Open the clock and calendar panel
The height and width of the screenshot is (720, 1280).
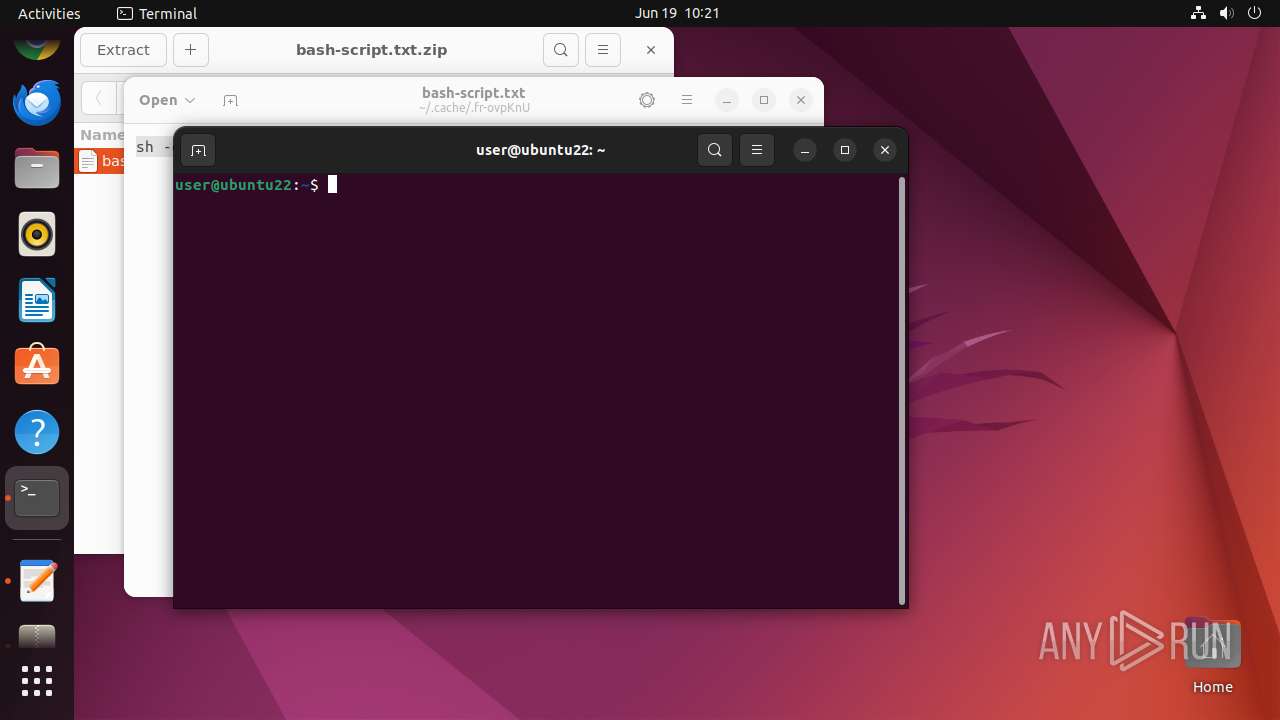tap(677, 13)
